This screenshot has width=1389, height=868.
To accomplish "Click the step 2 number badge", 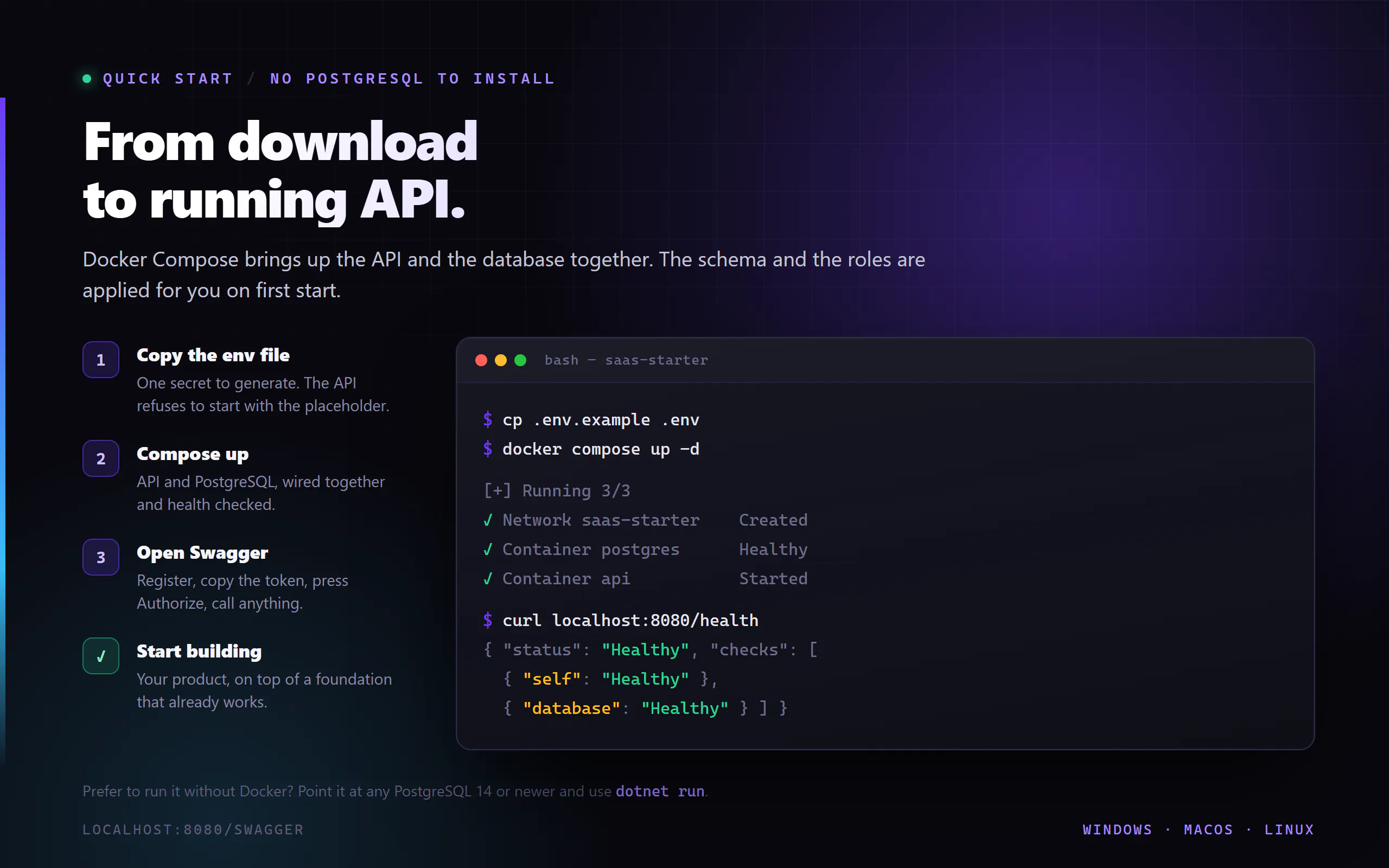I will 101,459.
